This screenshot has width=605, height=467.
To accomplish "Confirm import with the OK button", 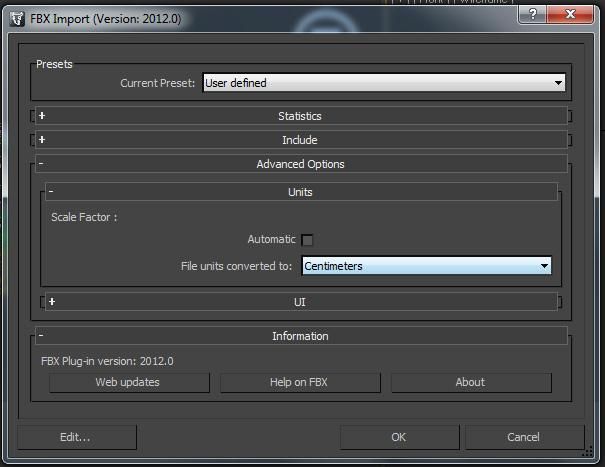I will point(400,437).
